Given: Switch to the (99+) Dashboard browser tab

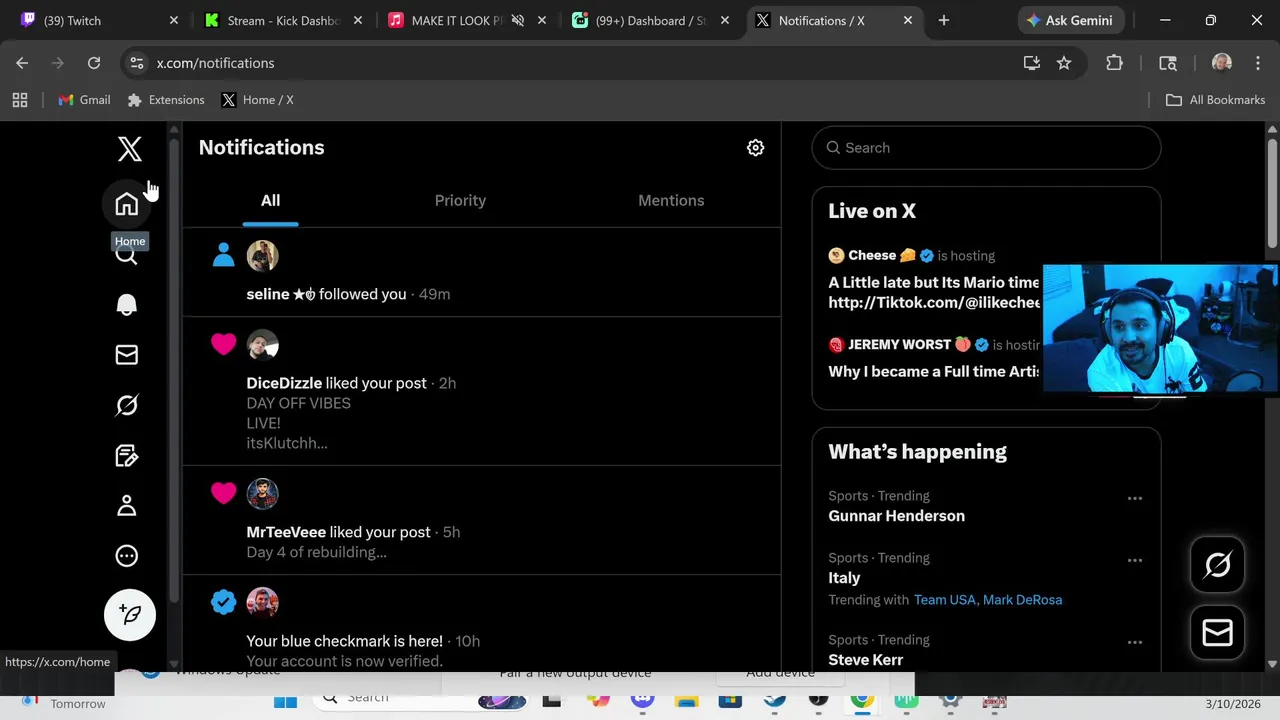Looking at the screenshot, I should pyautogui.click(x=650, y=20).
